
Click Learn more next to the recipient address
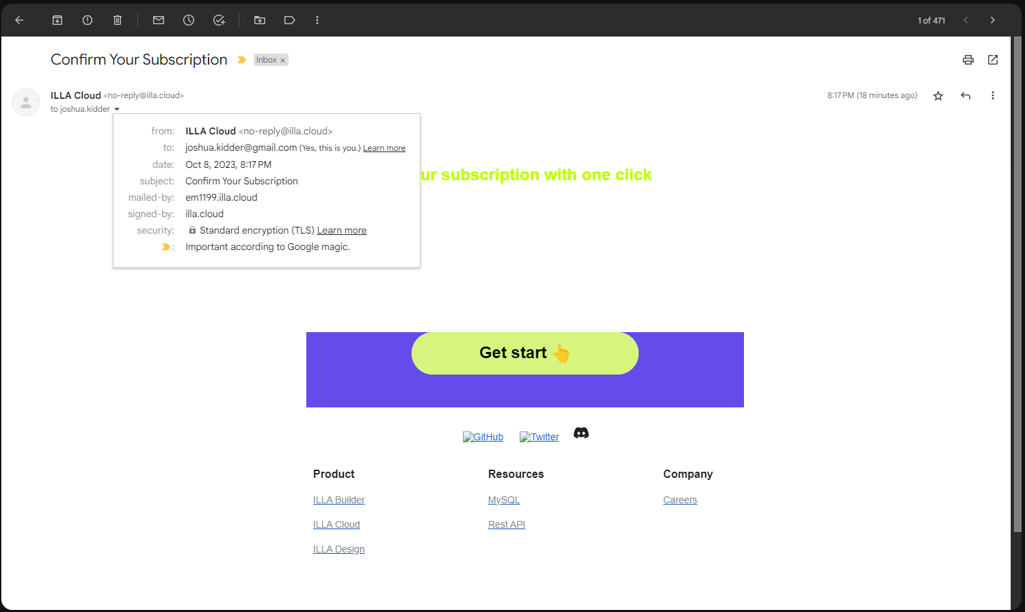pos(383,147)
